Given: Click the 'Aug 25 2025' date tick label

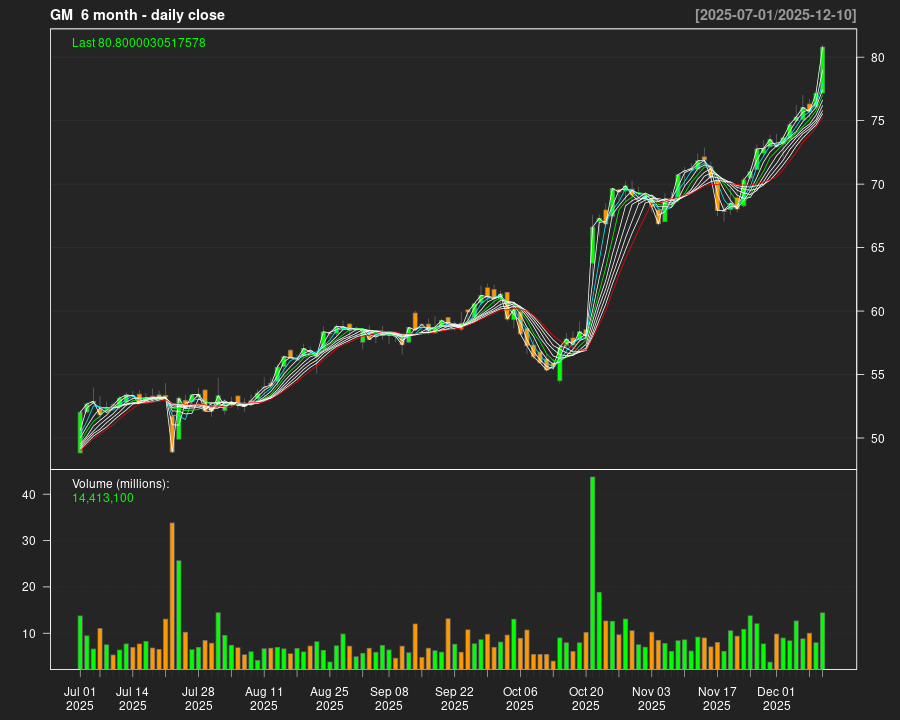Looking at the screenshot, I should 329,698.
